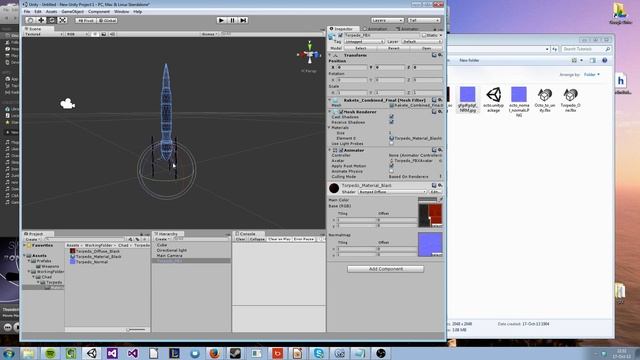
Task: Open the RGB render mode dropdown
Action: coord(77,34)
